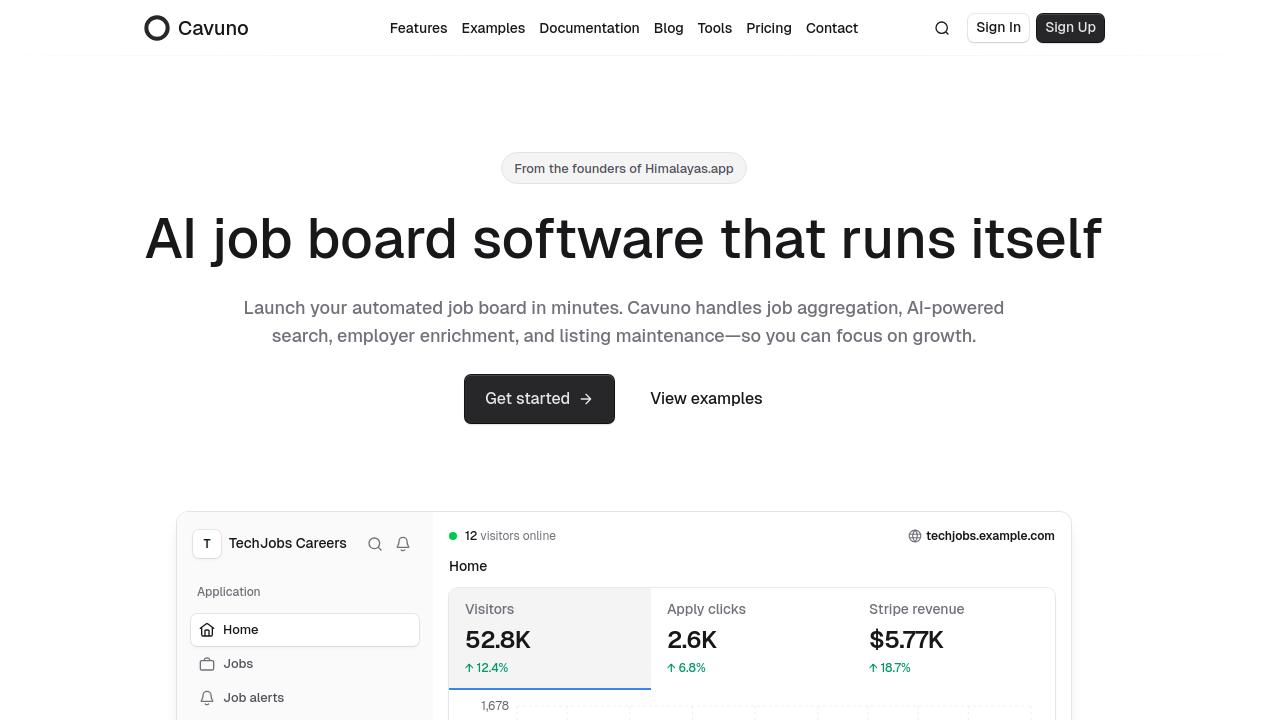This screenshot has height=720, width=1280.
Task: Click the TechJobs Careers T avatar
Action: (207, 544)
